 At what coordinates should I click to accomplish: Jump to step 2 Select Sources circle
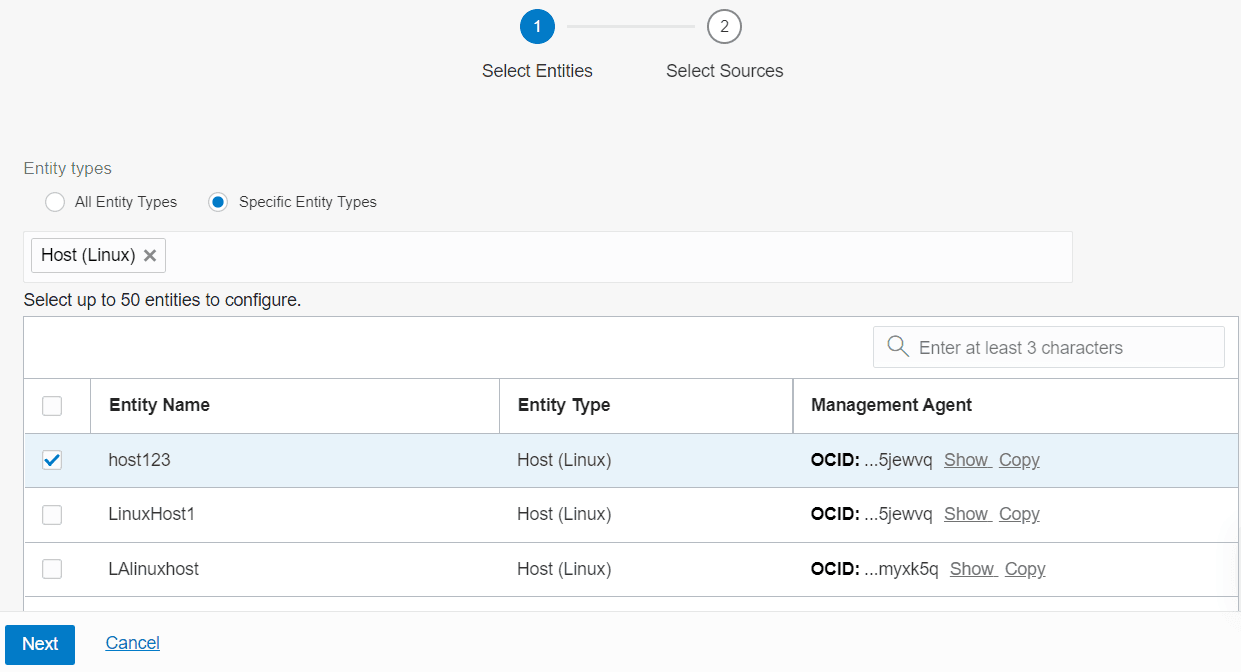[724, 26]
